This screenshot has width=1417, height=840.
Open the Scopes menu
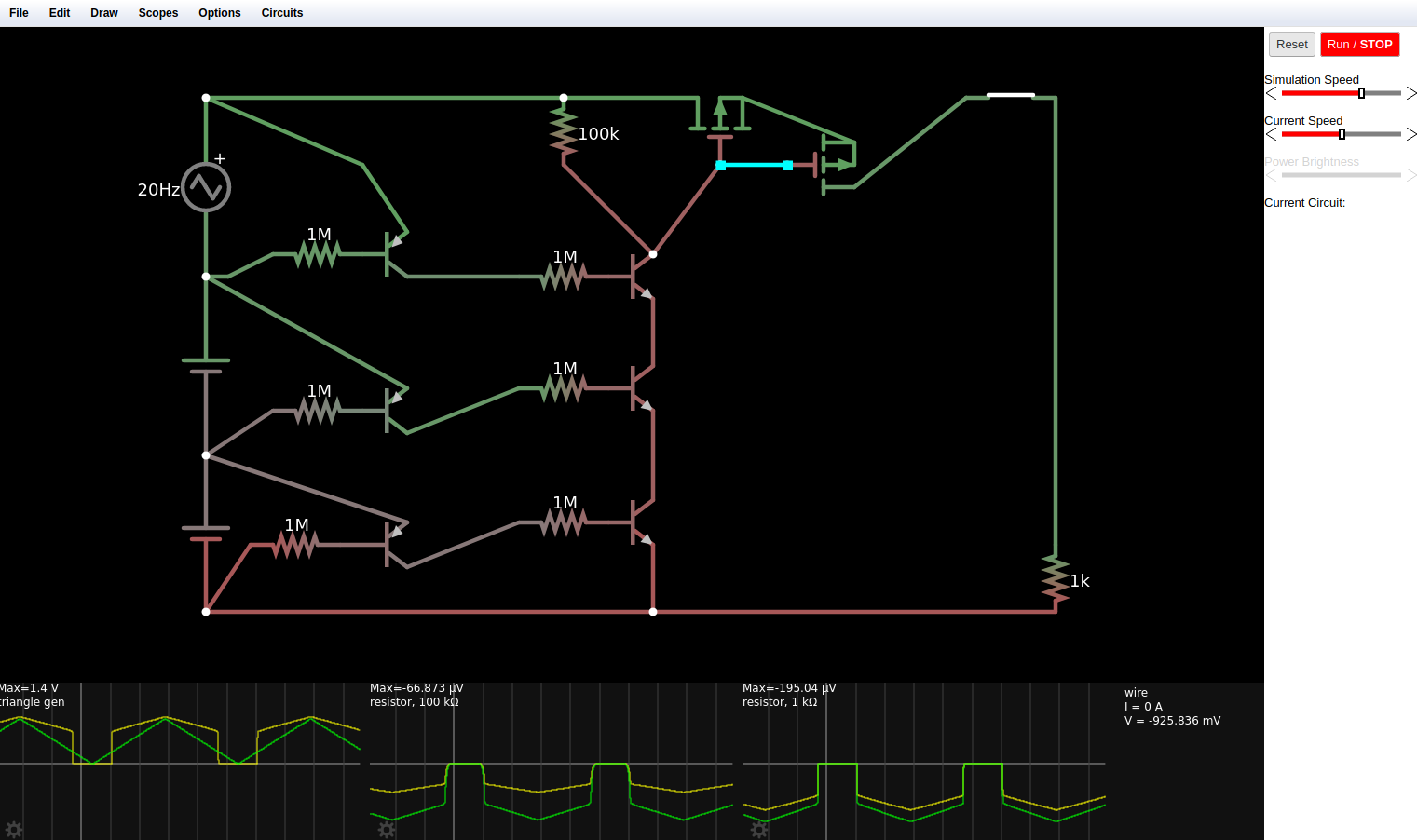158,13
